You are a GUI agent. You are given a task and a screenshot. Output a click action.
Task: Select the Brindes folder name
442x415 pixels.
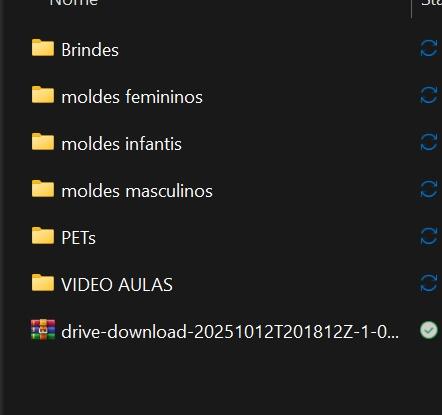pyautogui.click(x=90, y=50)
